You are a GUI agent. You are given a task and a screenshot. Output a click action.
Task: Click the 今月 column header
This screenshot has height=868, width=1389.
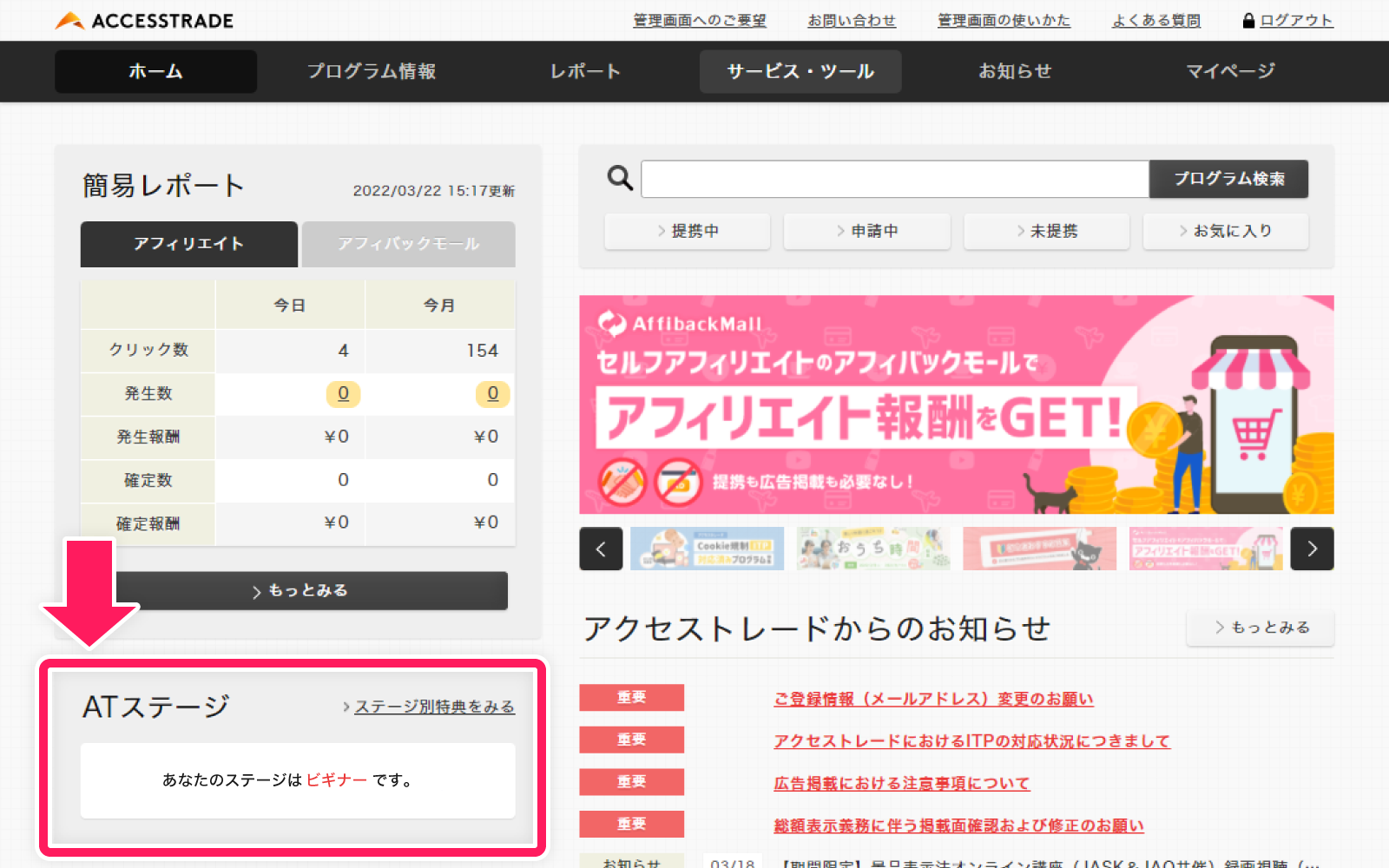click(x=439, y=306)
